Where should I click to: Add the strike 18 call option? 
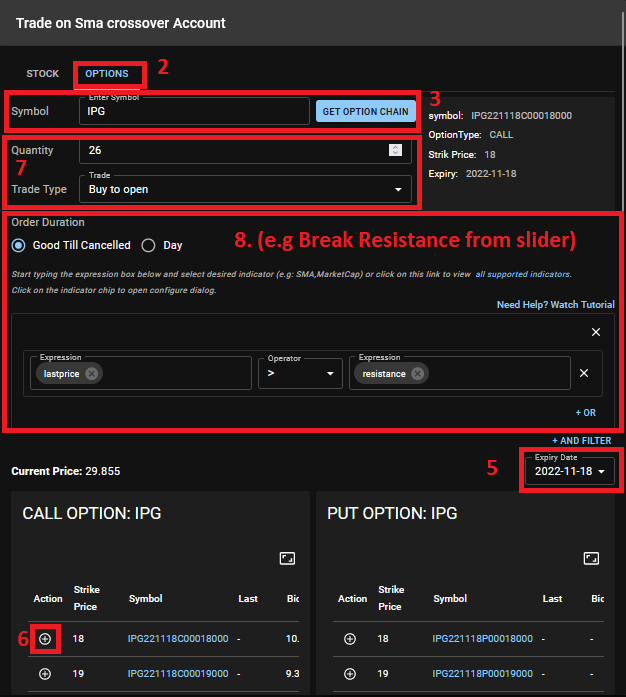point(44,638)
